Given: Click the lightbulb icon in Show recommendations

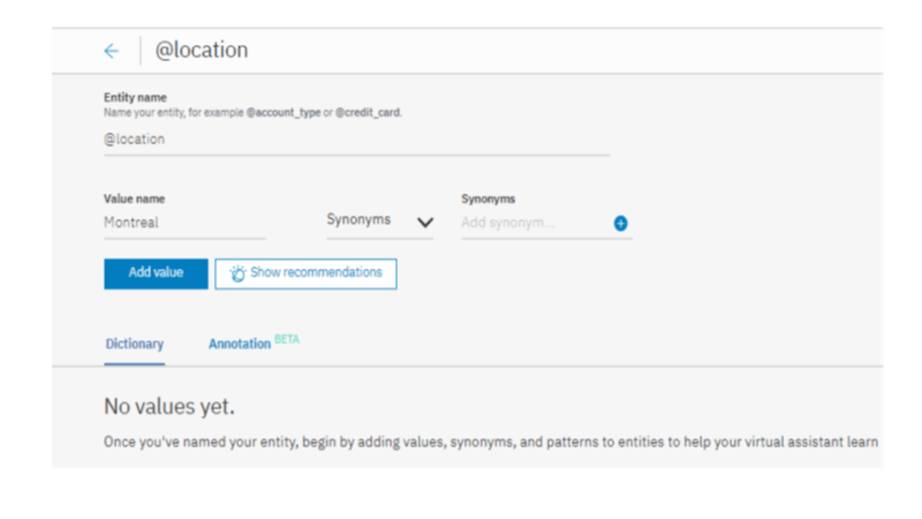Looking at the screenshot, I should (237, 273).
